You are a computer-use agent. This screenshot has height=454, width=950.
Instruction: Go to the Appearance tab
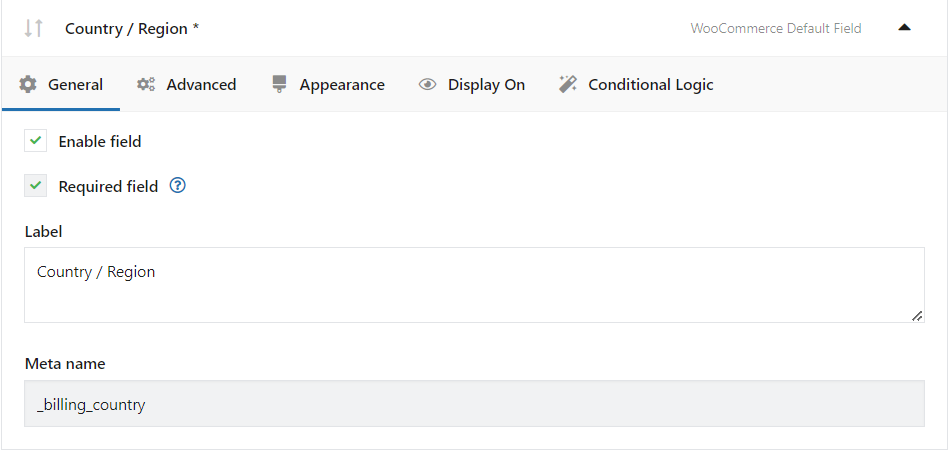pos(328,84)
